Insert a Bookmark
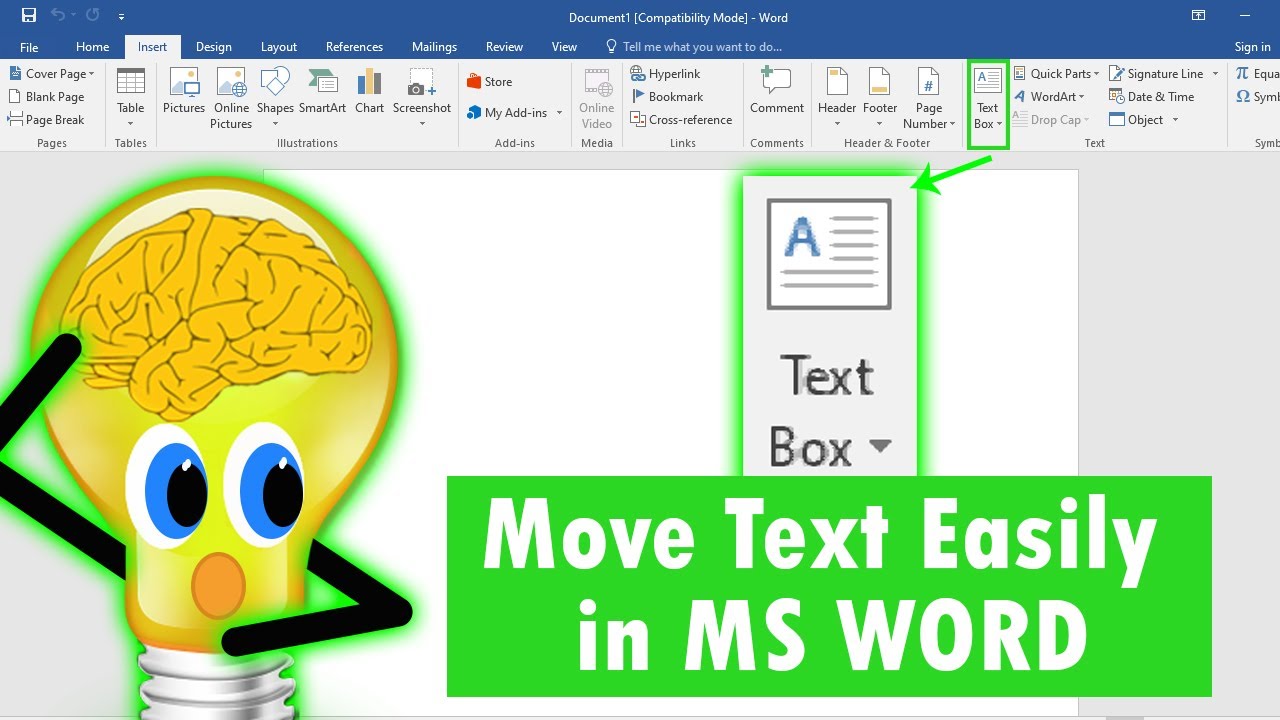 (x=667, y=97)
